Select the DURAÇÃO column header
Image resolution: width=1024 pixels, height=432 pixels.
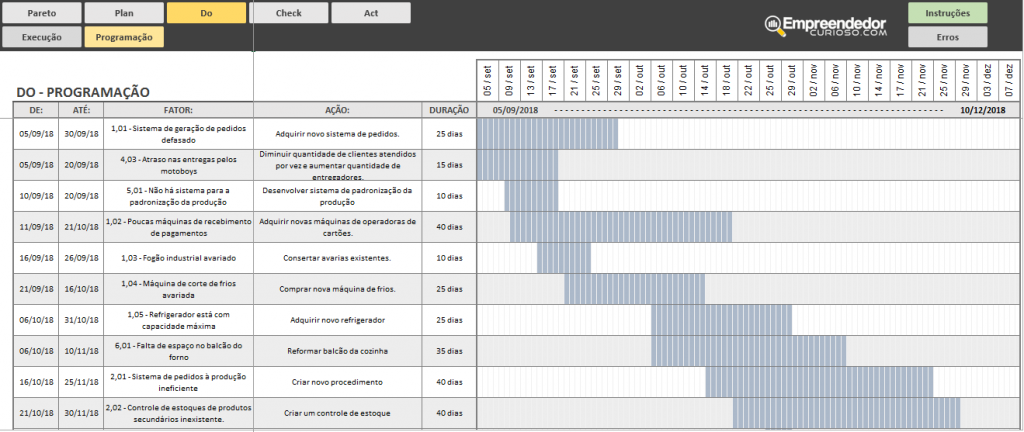click(x=449, y=110)
